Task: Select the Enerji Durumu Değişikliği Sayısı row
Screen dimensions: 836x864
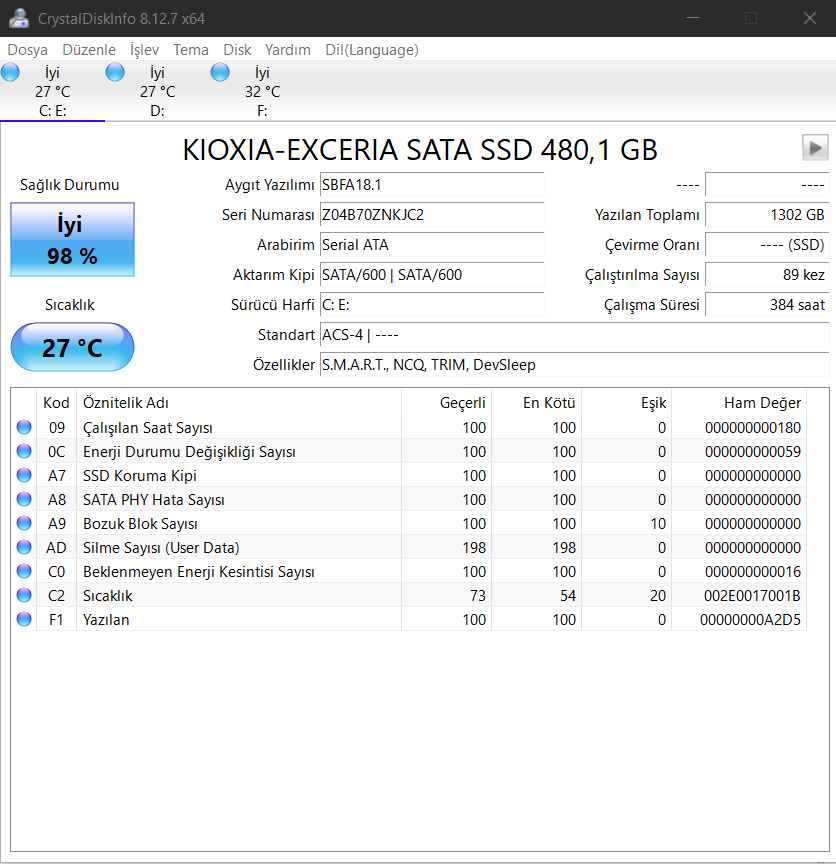Action: pos(409,451)
